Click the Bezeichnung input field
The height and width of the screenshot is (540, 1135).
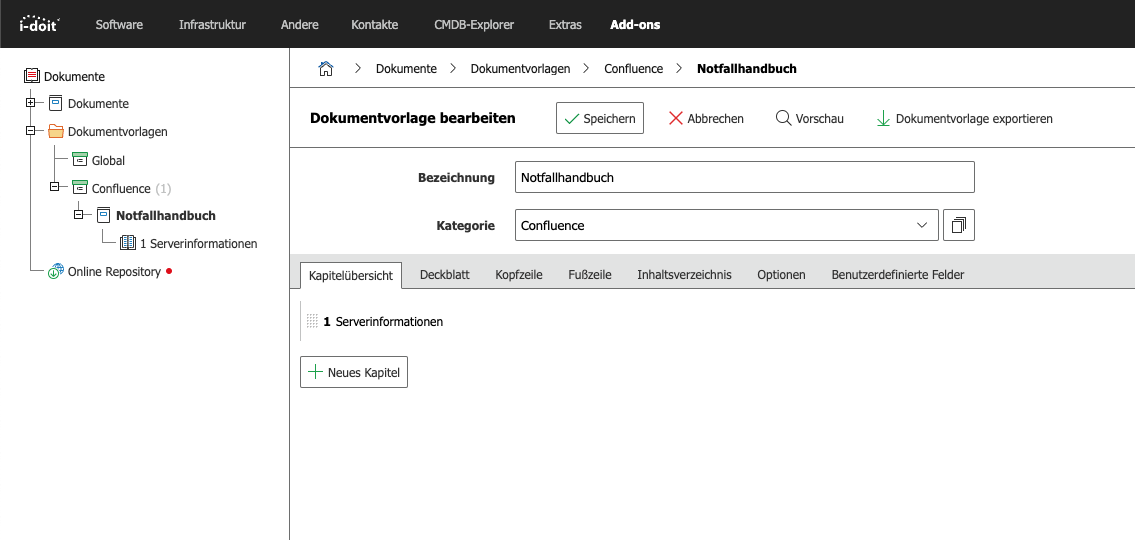click(744, 177)
